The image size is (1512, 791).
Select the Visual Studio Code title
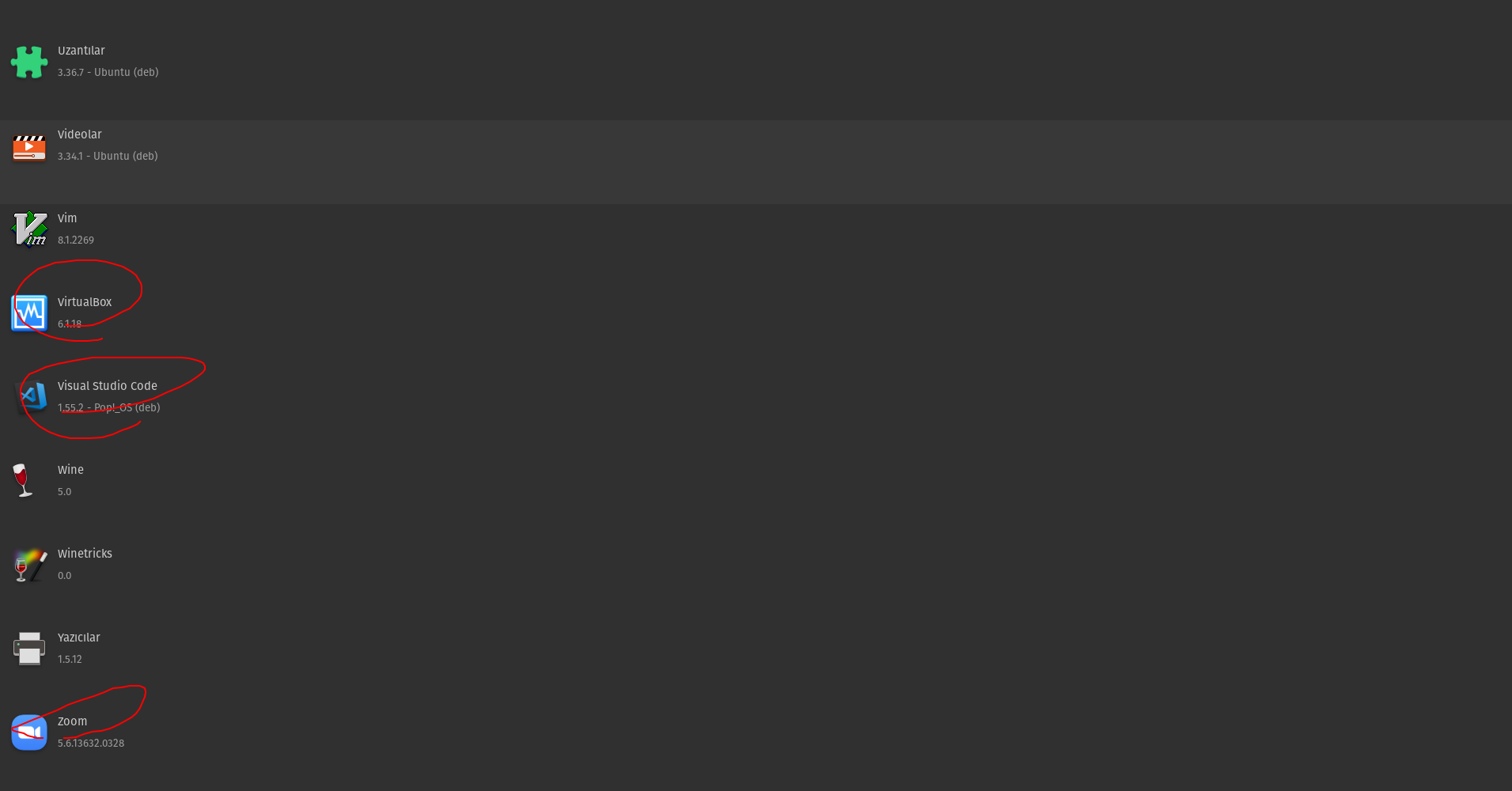point(108,386)
